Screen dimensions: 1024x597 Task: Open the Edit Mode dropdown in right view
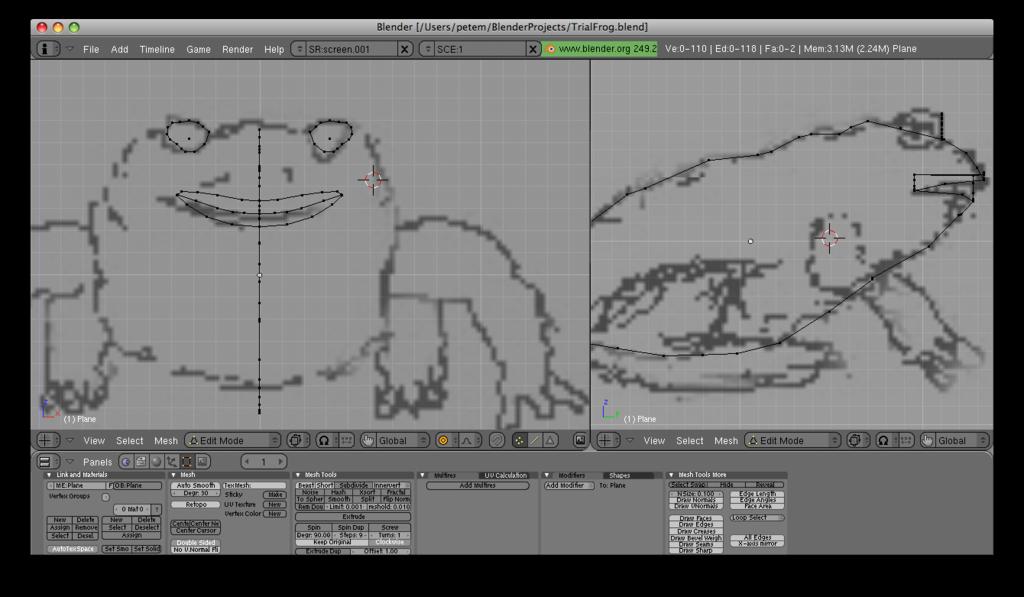click(793, 440)
